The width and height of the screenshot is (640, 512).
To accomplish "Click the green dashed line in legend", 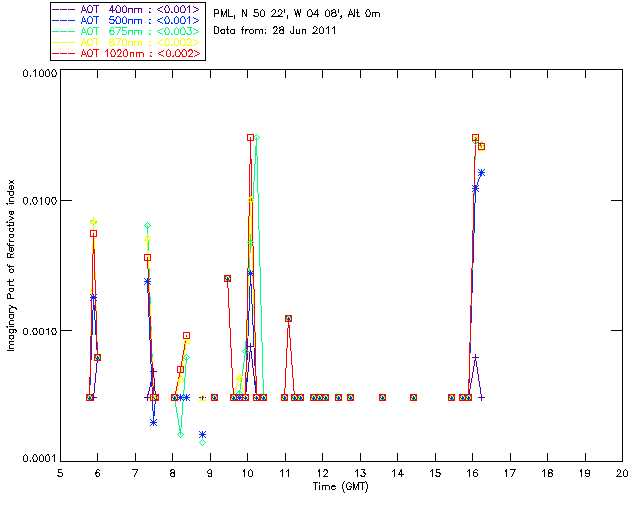I will [x=64, y=31].
